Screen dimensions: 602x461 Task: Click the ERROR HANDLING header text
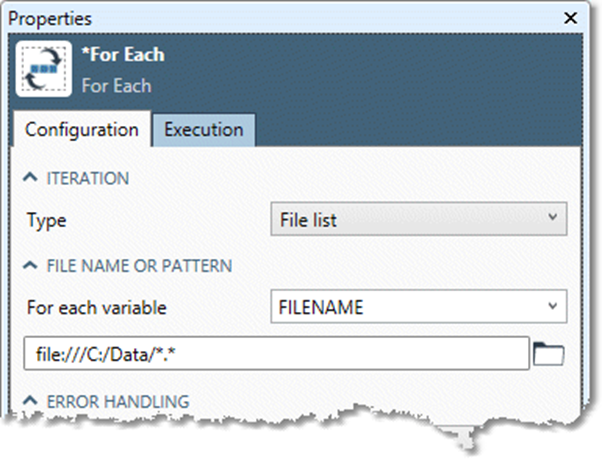(118, 402)
